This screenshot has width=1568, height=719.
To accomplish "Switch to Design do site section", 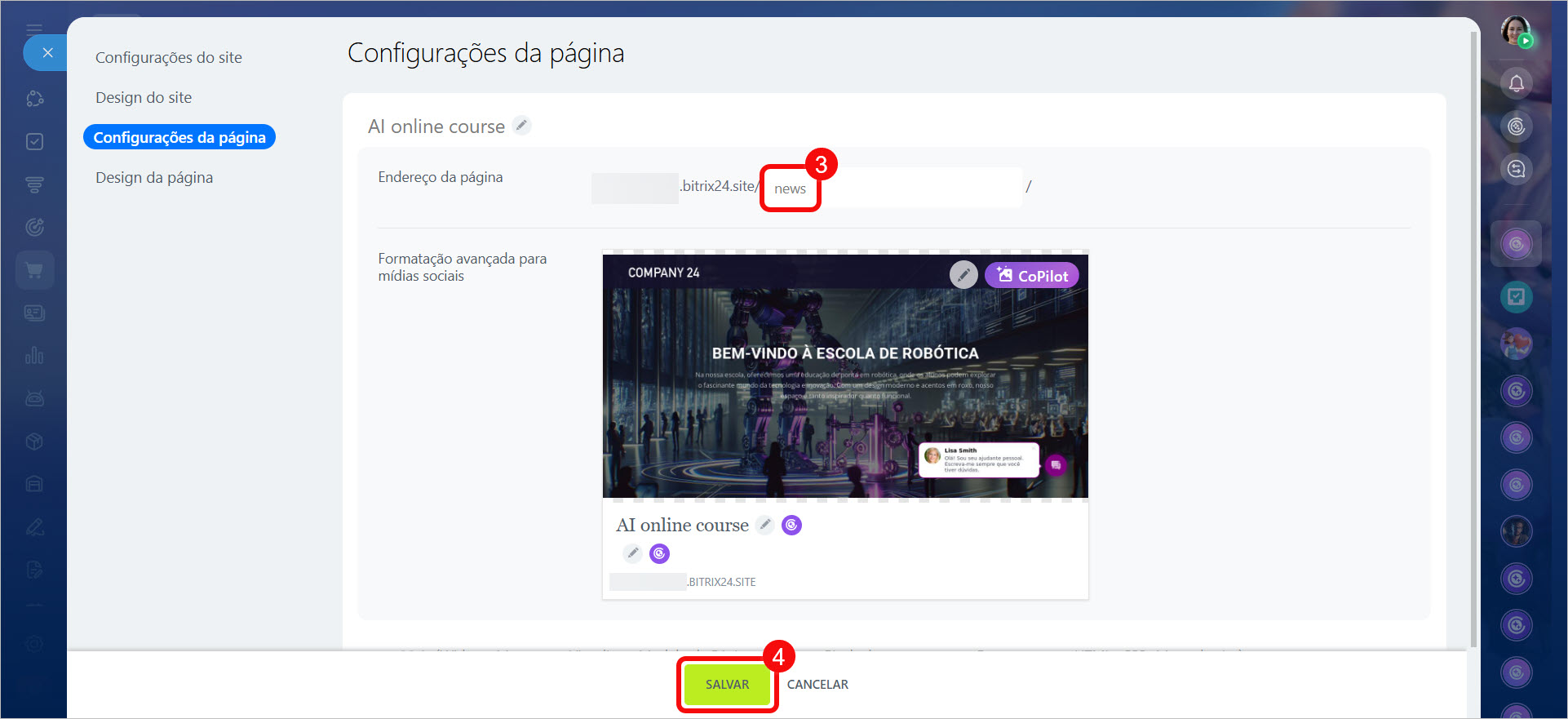I will [x=144, y=97].
